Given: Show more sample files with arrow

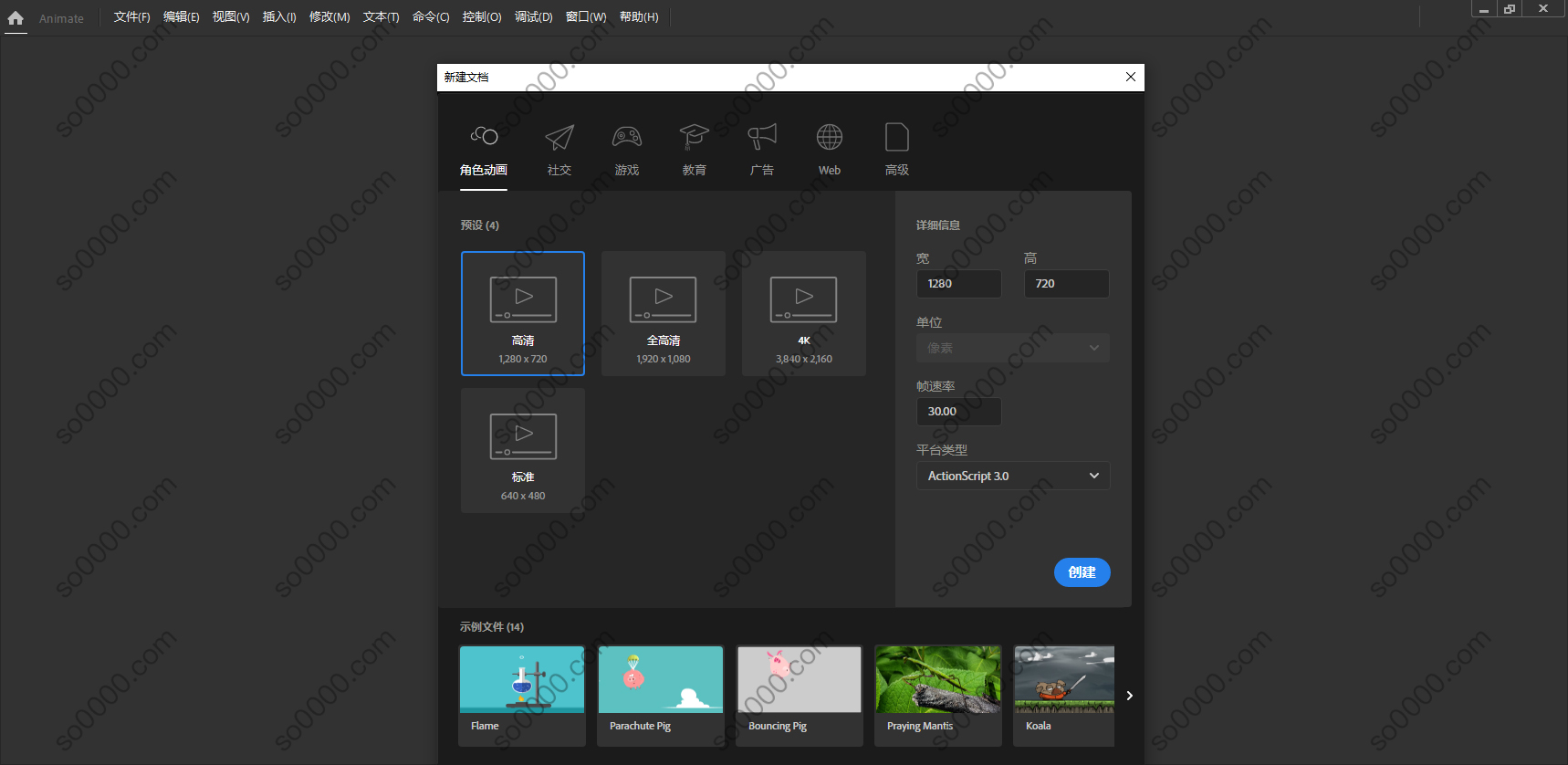Looking at the screenshot, I should coord(1129,696).
